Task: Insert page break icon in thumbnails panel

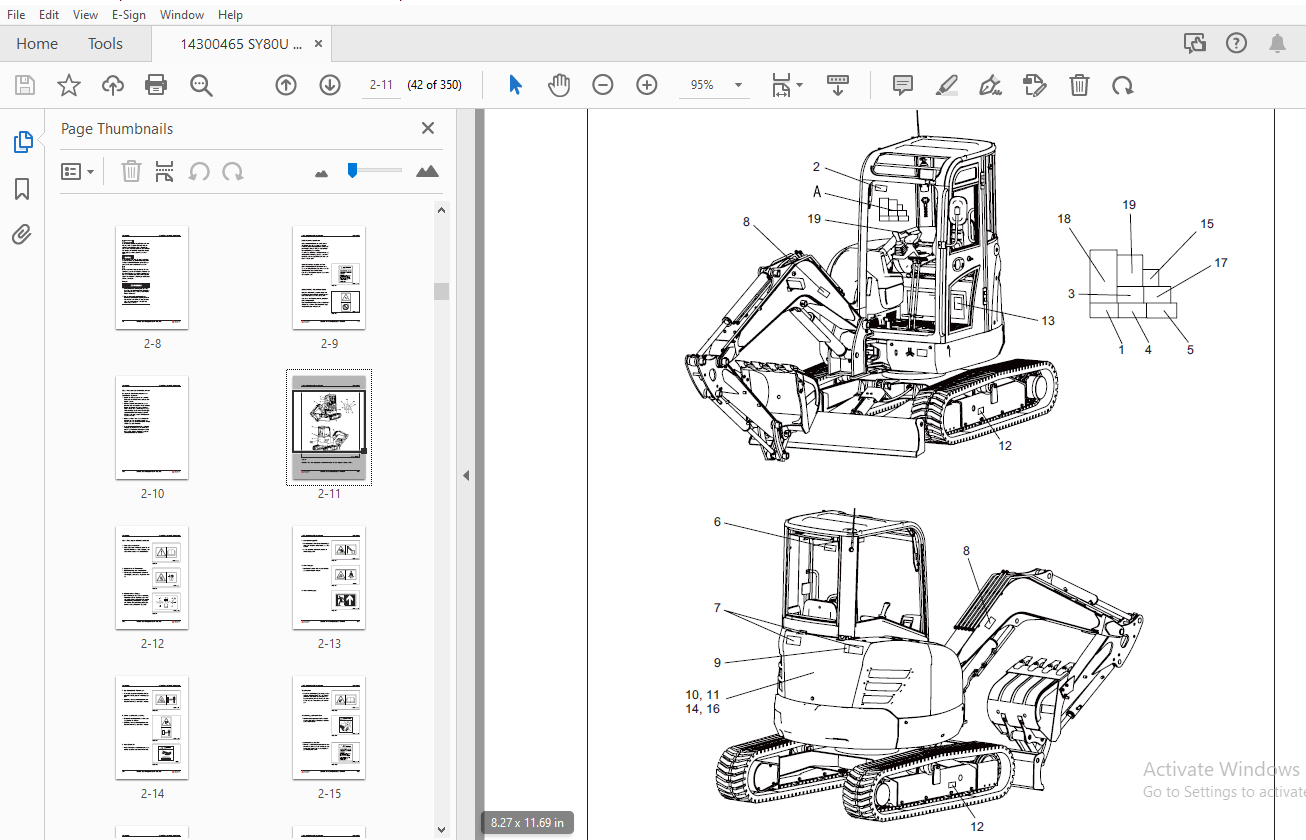Action: pos(165,171)
